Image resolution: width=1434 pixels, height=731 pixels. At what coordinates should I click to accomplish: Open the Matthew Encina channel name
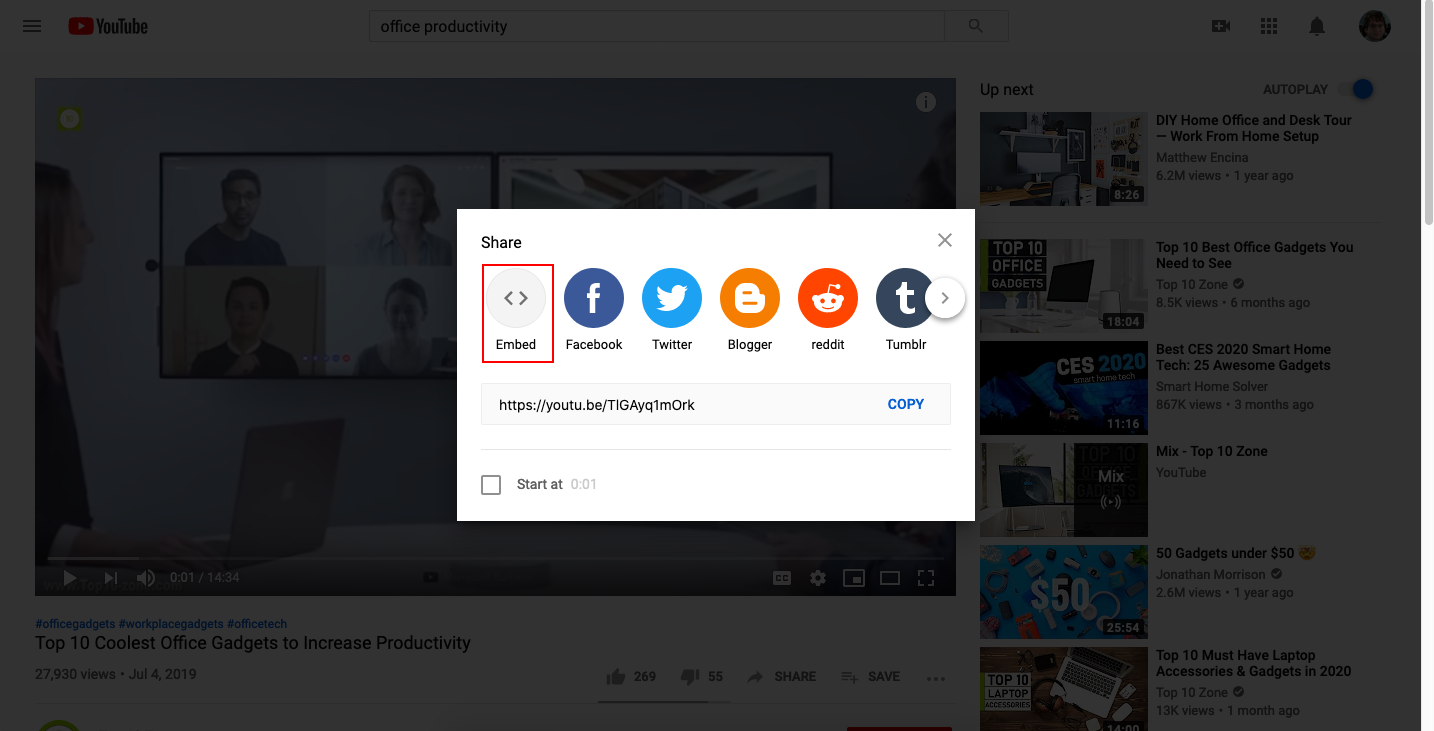(1202, 158)
